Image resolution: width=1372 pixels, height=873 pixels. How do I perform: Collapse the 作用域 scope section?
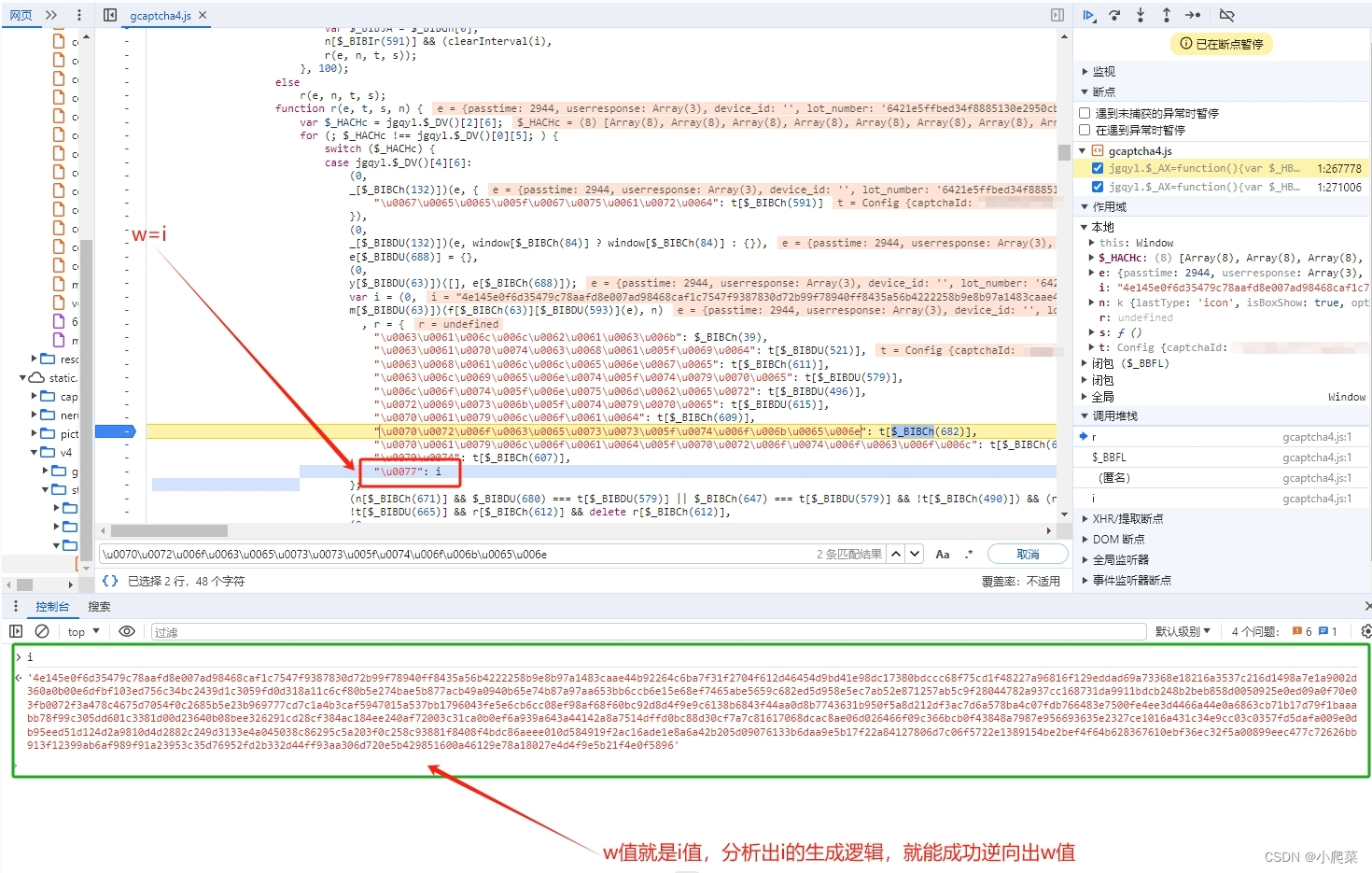click(x=1109, y=207)
